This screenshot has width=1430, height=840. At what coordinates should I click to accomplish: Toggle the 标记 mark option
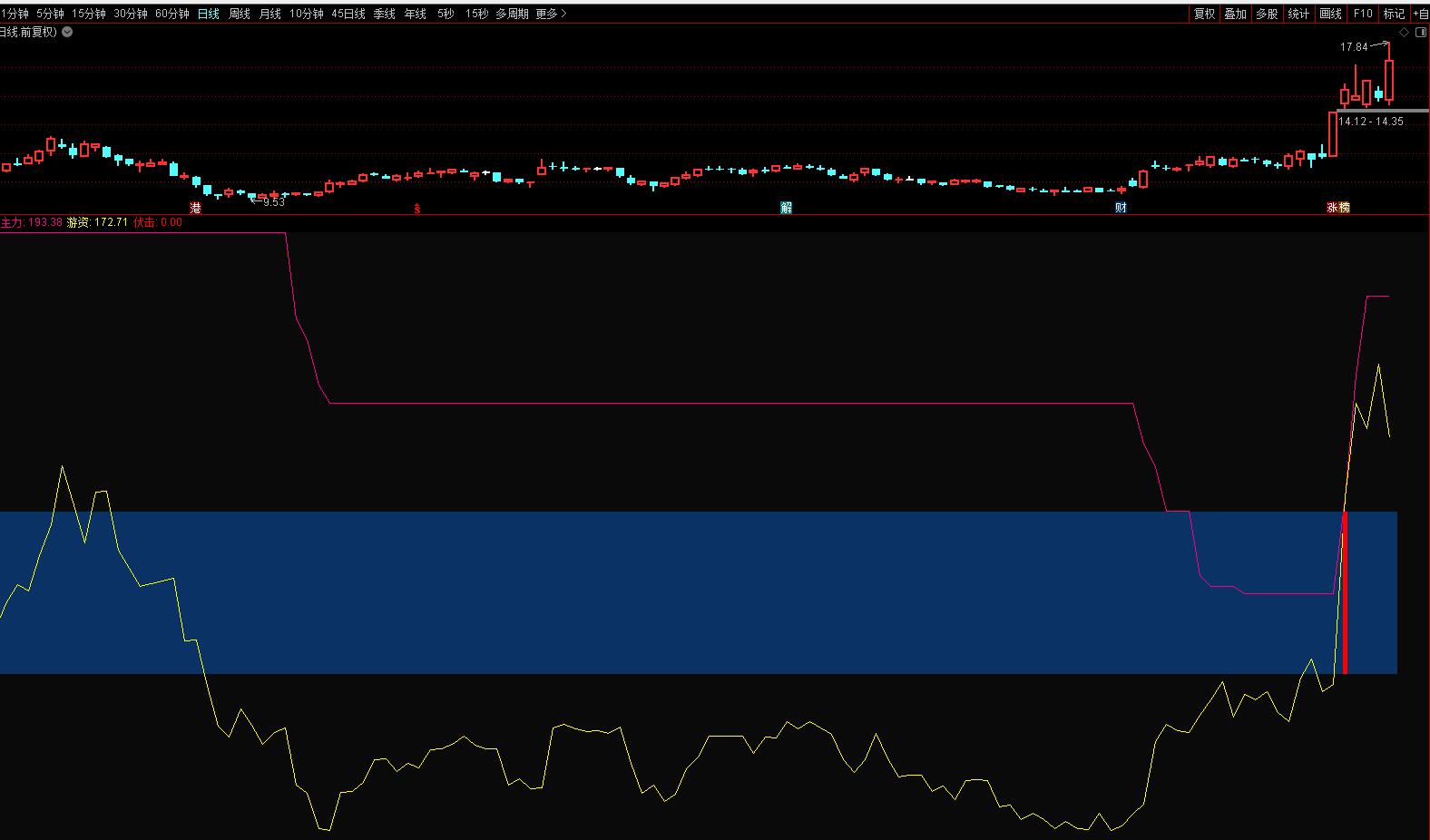click(x=1393, y=14)
